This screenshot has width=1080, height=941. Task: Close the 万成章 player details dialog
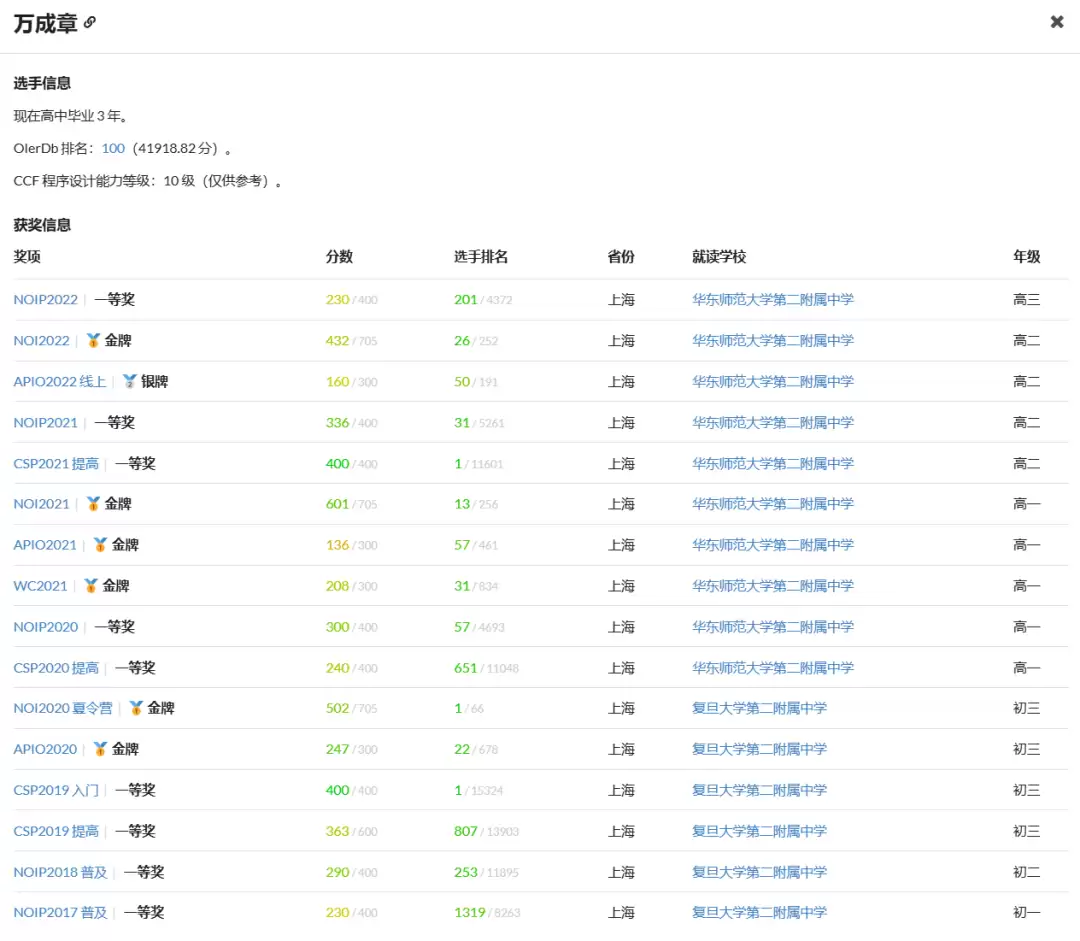point(1056,22)
